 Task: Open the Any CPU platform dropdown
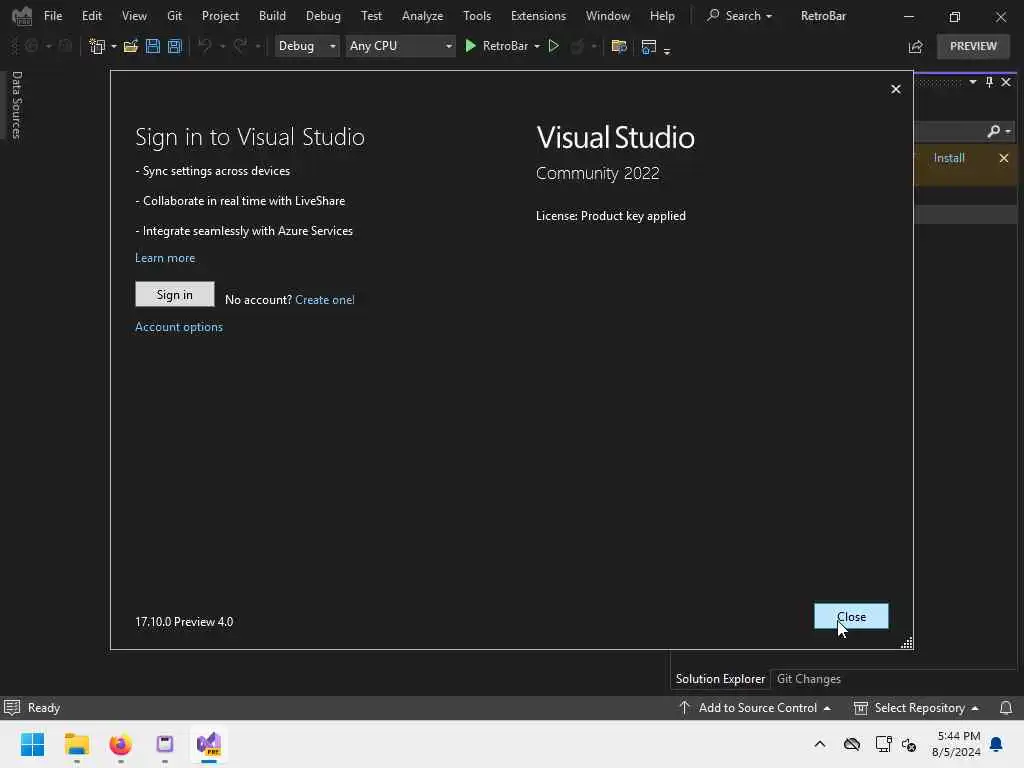pos(400,46)
